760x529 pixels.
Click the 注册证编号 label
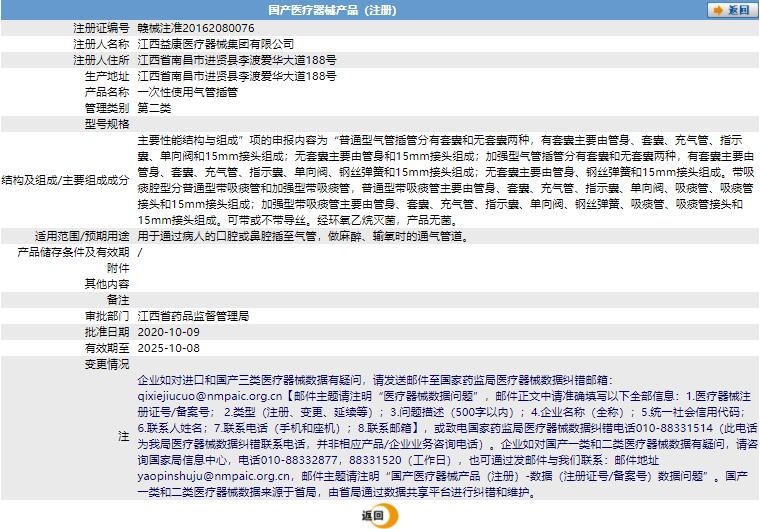click(x=101, y=28)
